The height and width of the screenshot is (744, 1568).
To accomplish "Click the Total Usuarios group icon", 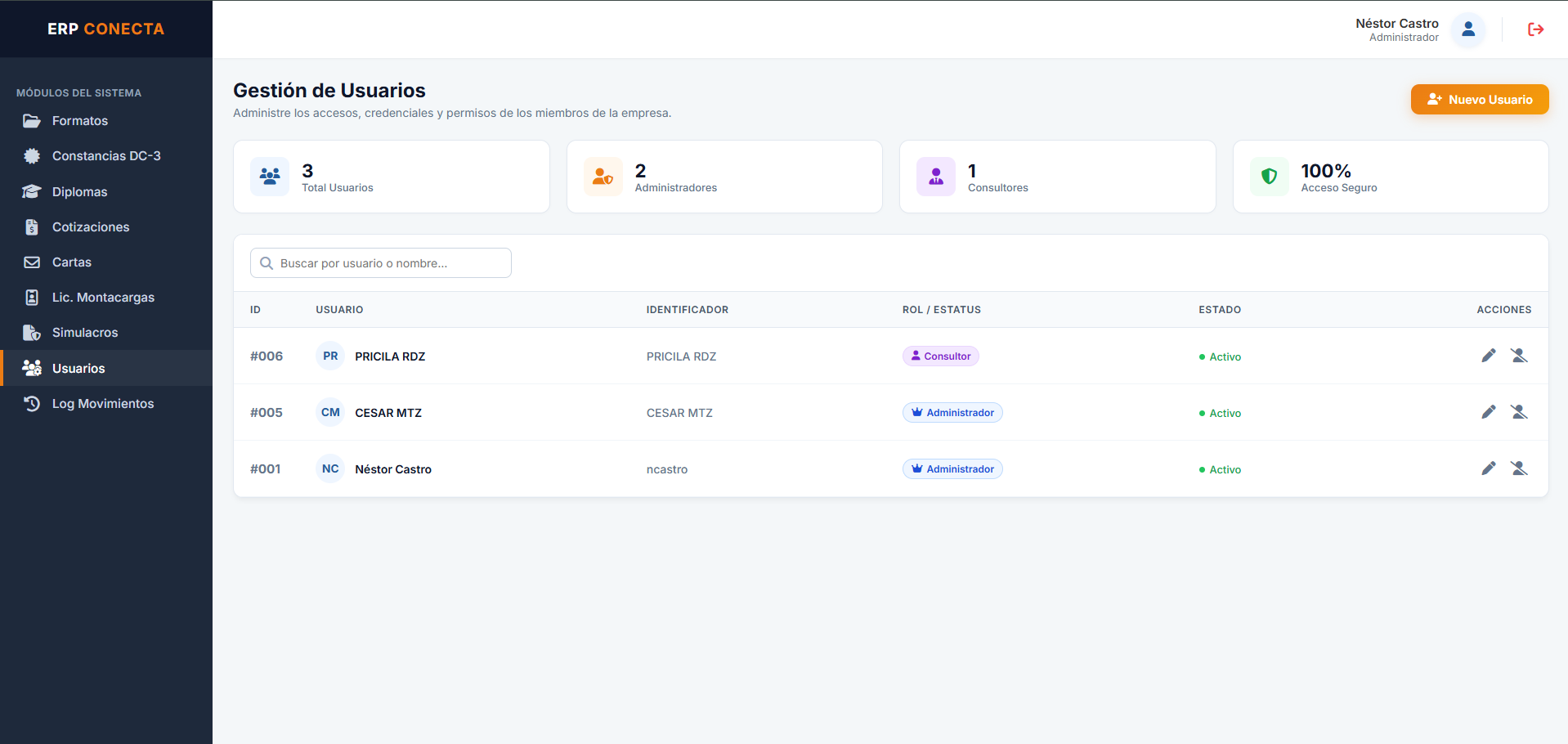I will pyautogui.click(x=270, y=177).
